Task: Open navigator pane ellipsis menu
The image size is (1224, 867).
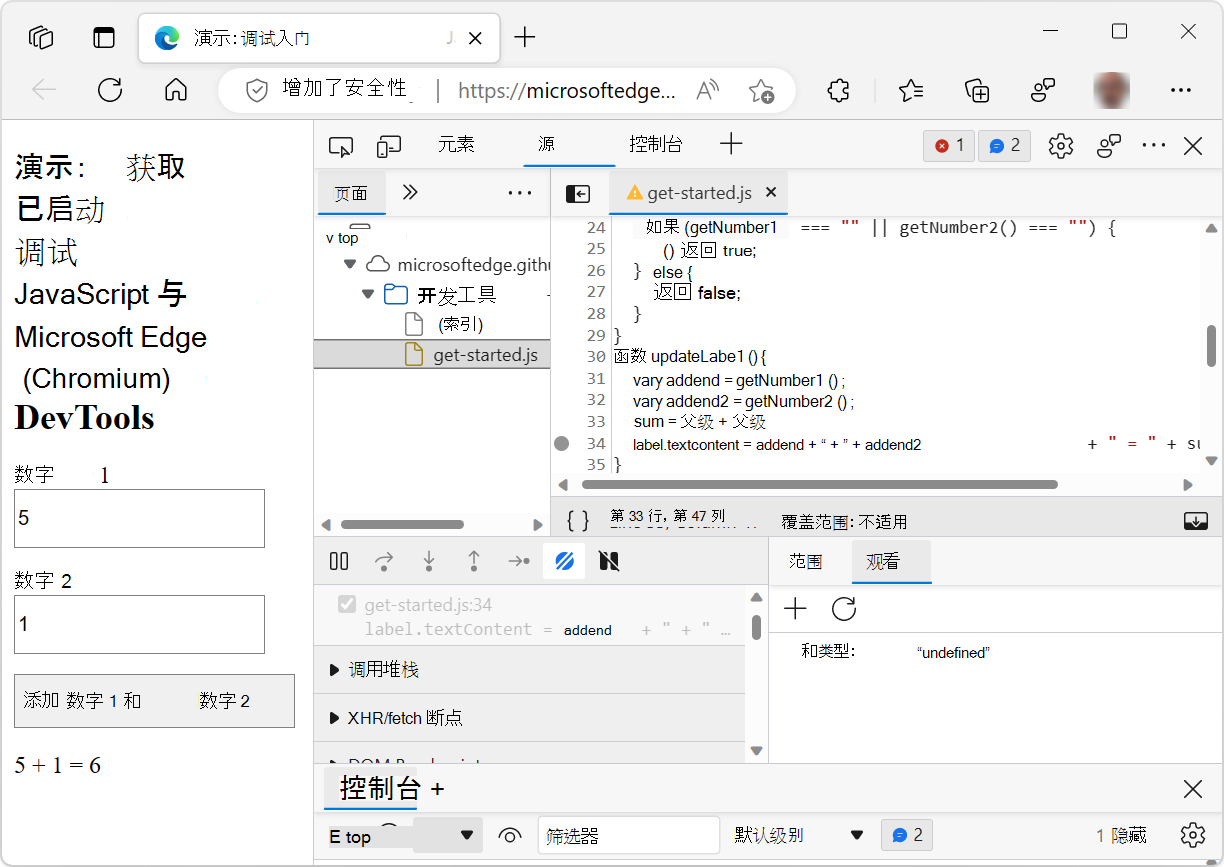Action: (x=520, y=193)
